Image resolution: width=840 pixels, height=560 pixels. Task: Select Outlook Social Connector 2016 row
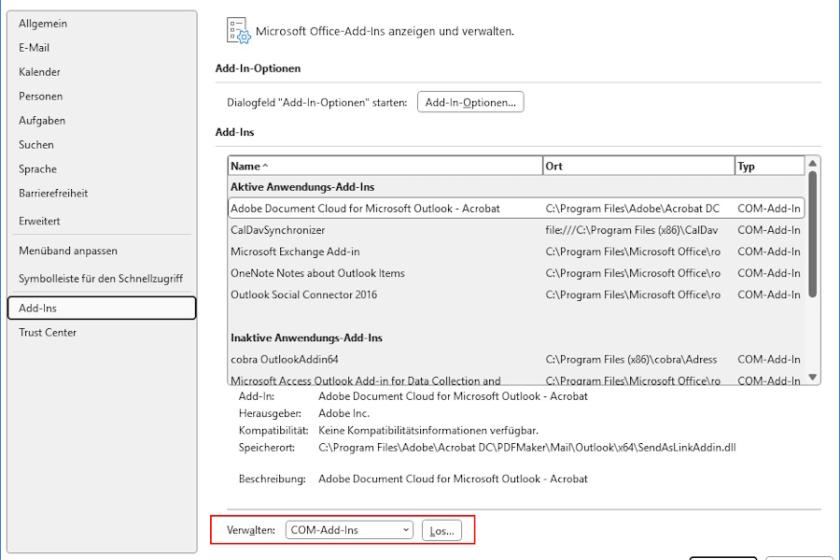tap(516, 295)
